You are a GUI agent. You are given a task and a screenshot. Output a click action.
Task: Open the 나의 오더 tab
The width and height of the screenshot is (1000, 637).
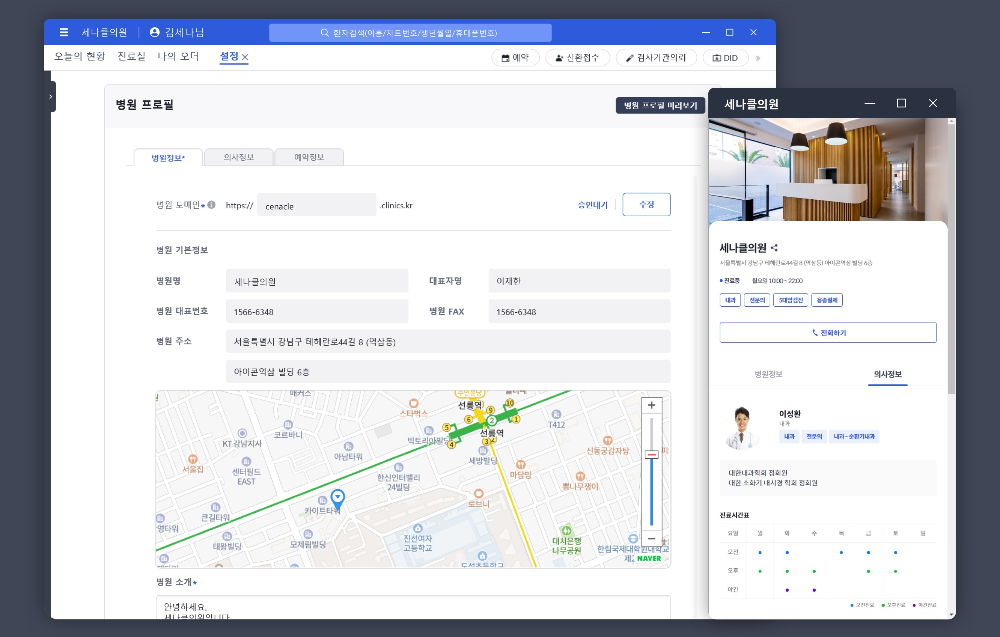[178, 57]
